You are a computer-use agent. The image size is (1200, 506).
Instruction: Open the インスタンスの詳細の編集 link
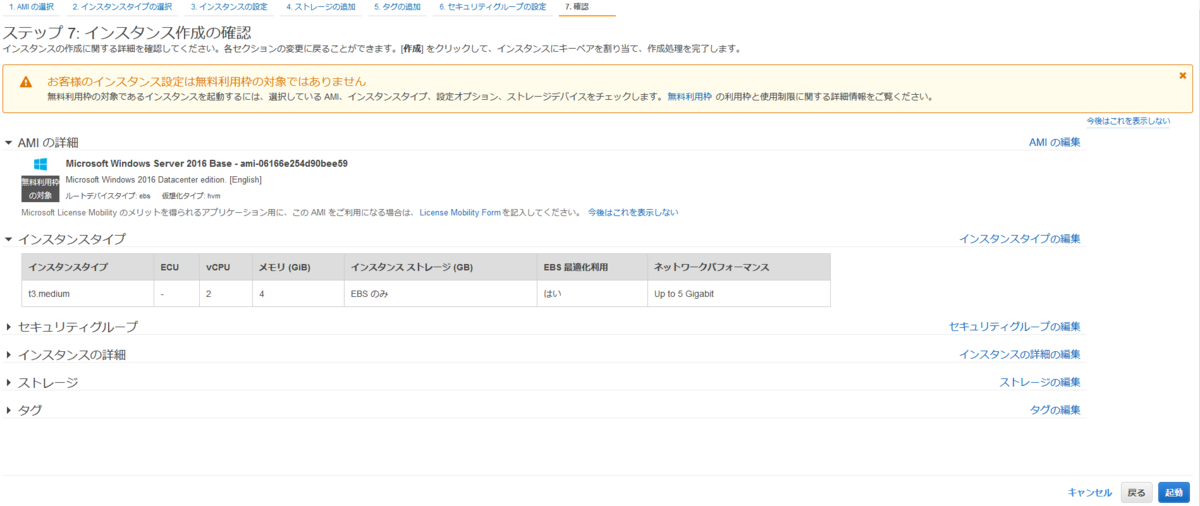pyautogui.click(x=1020, y=355)
